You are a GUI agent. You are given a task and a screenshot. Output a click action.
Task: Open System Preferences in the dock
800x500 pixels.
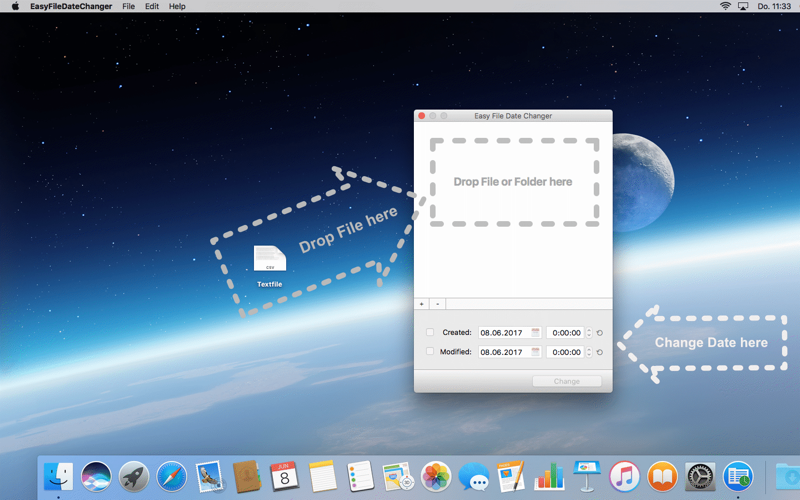tap(700, 477)
